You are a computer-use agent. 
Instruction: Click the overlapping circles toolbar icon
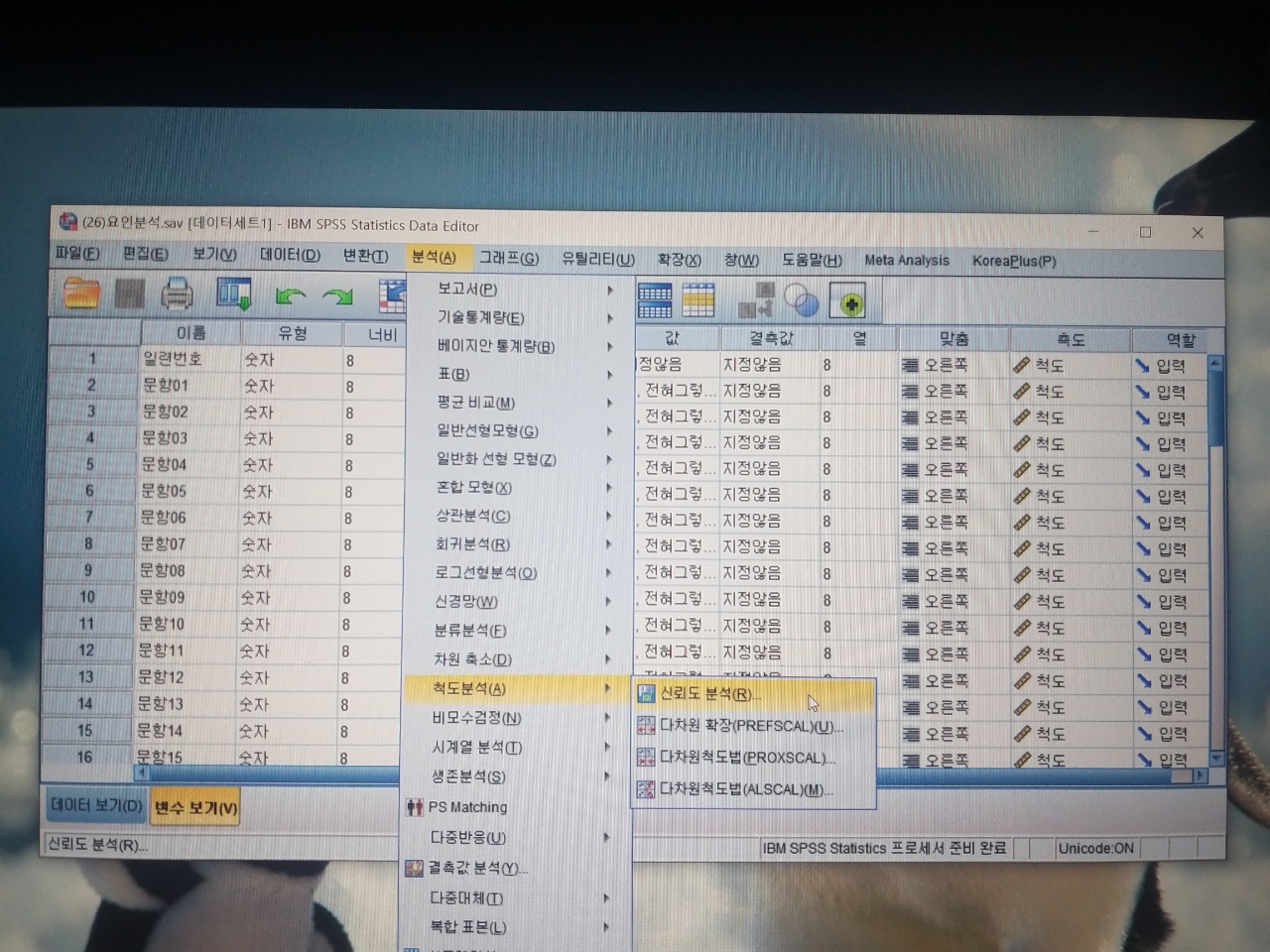point(801,300)
